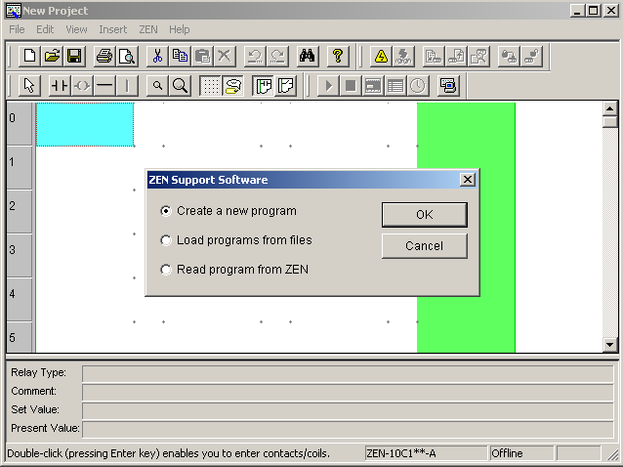Screen dimensions: 623x467
Task: Select the coil insert tool icon
Action: [82, 85]
